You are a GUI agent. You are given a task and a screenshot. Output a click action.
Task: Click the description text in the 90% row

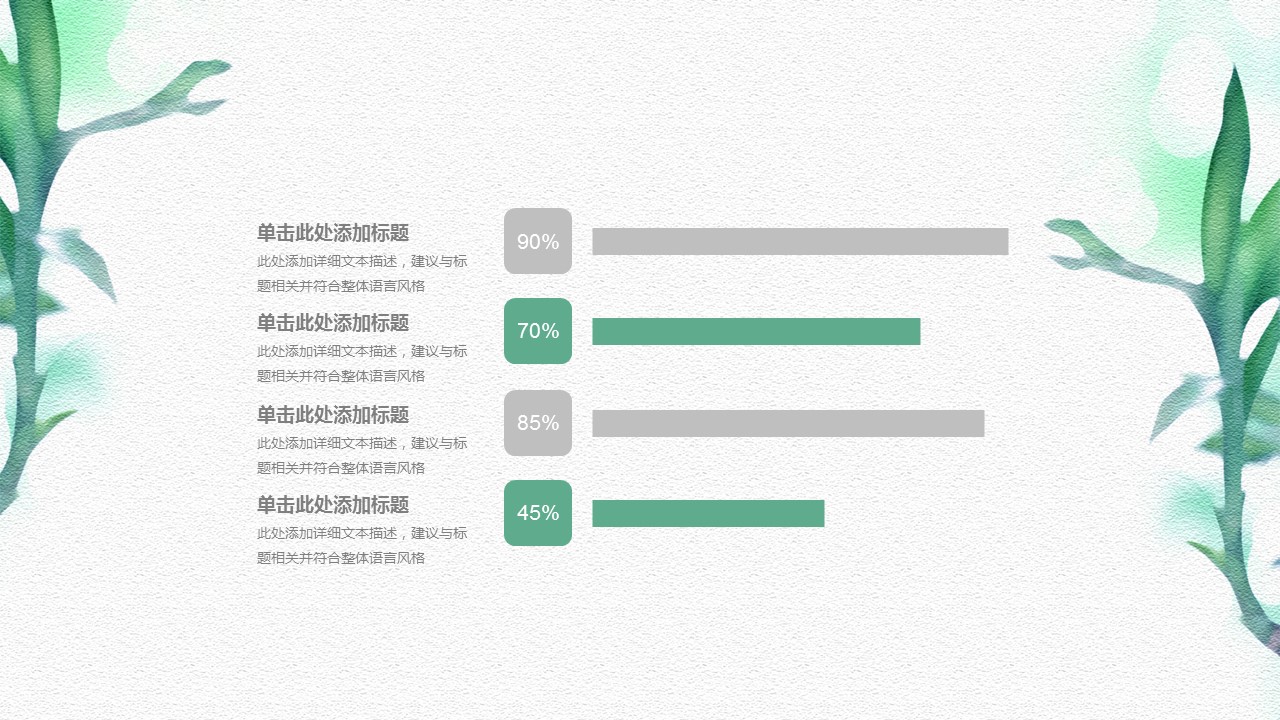[362, 273]
